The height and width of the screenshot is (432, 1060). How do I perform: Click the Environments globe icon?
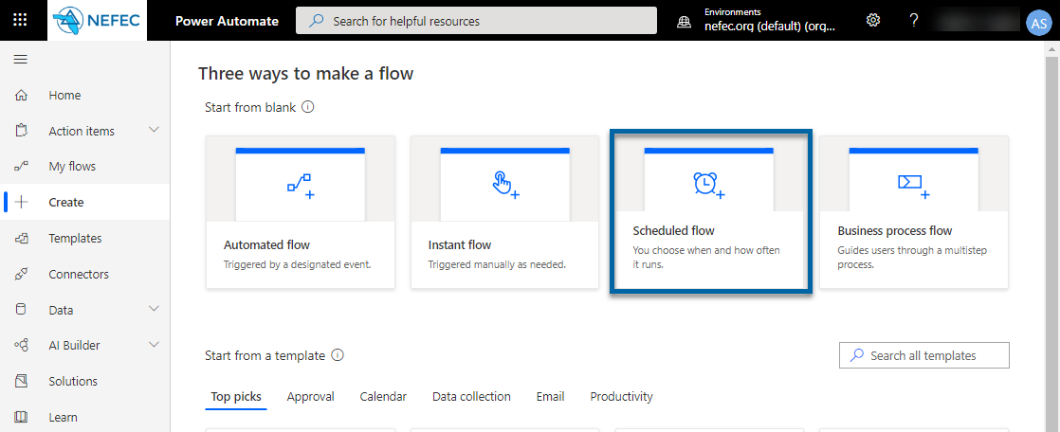pyautogui.click(x=685, y=22)
